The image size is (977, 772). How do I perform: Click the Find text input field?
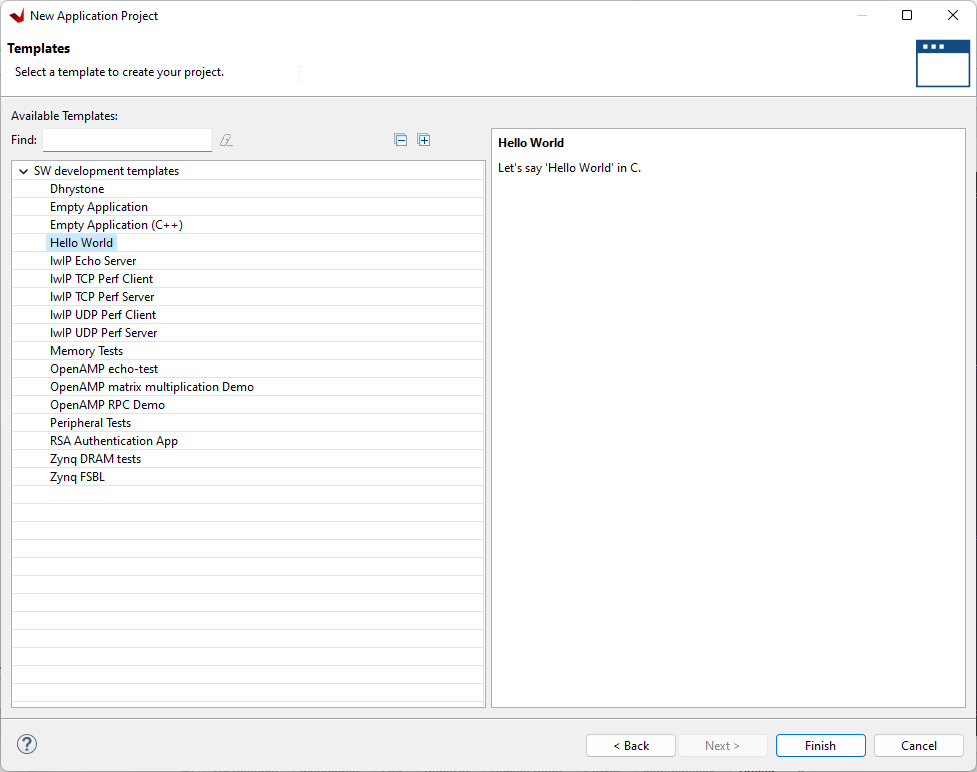pos(127,140)
